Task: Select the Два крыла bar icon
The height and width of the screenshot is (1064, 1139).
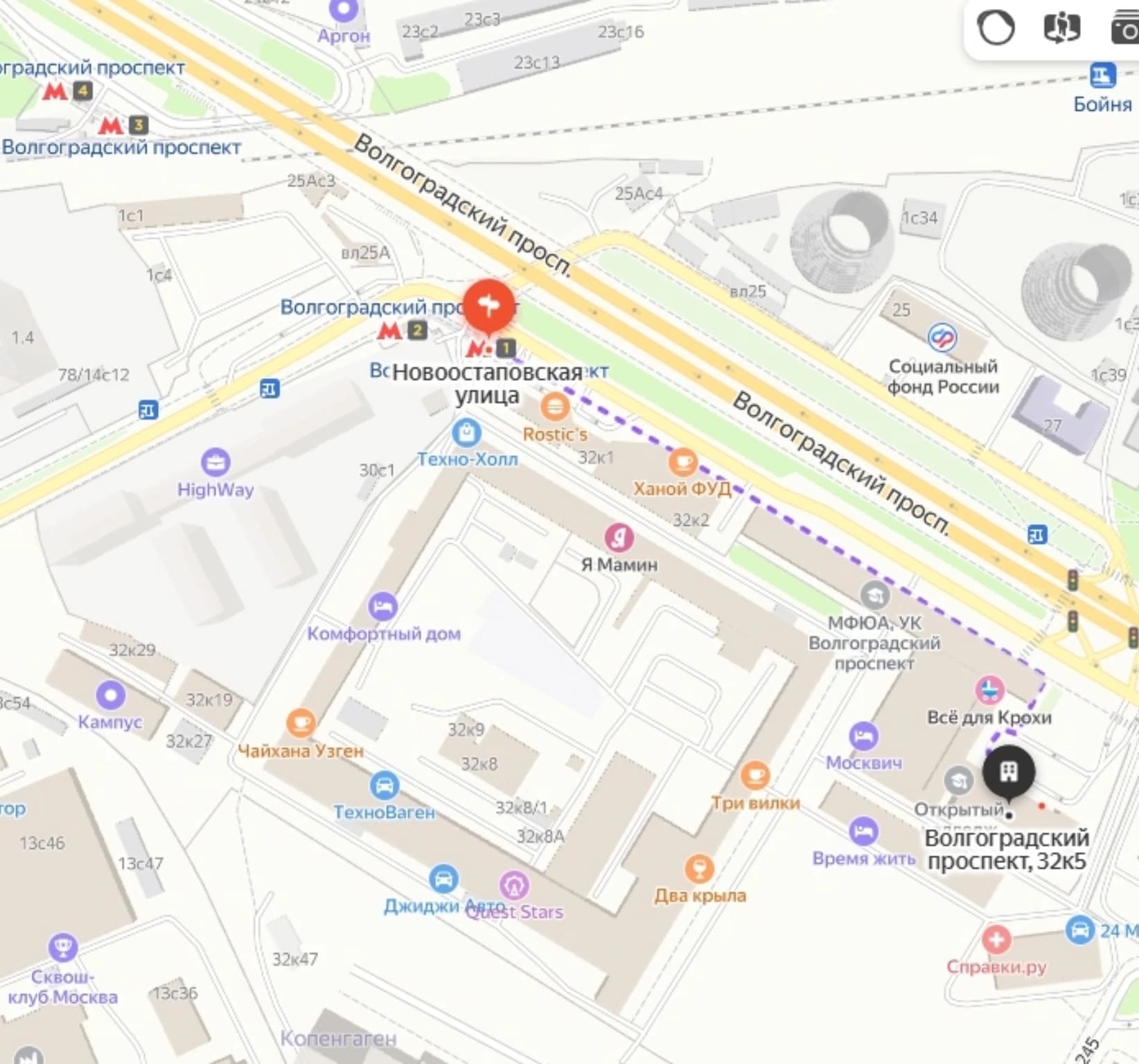Action: 700,869
